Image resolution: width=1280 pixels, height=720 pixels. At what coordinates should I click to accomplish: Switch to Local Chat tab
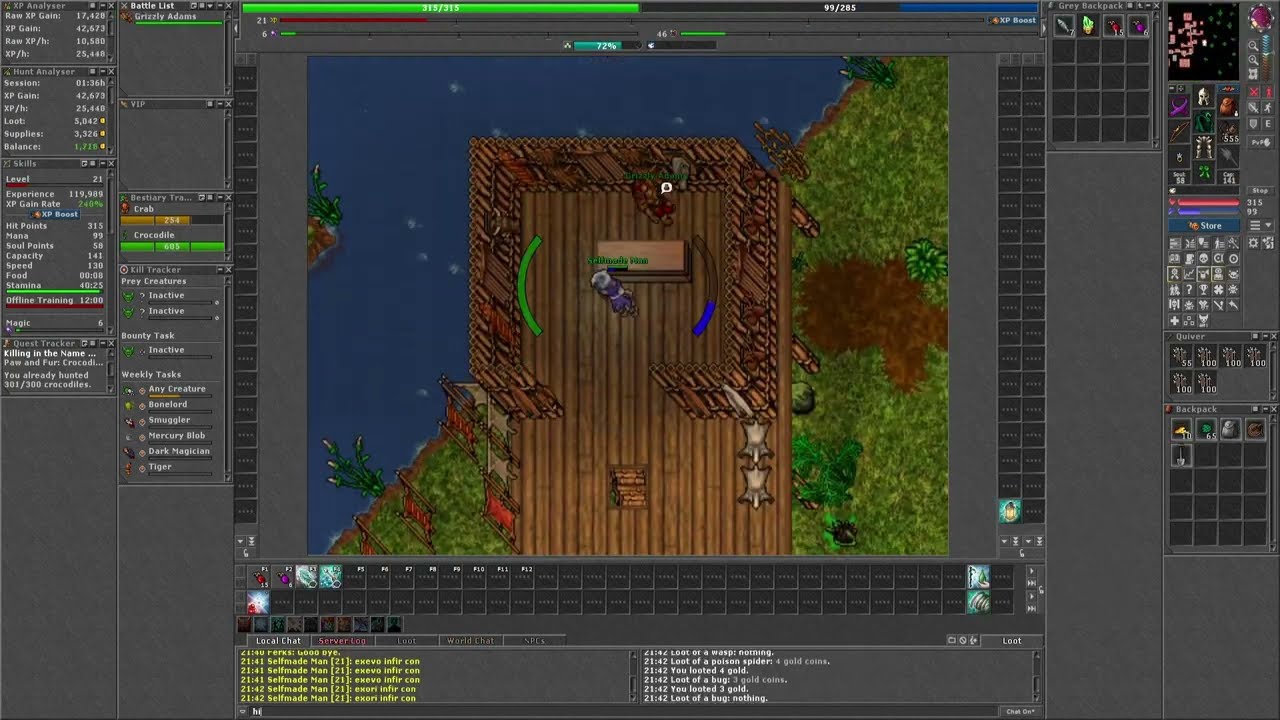tap(278, 640)
